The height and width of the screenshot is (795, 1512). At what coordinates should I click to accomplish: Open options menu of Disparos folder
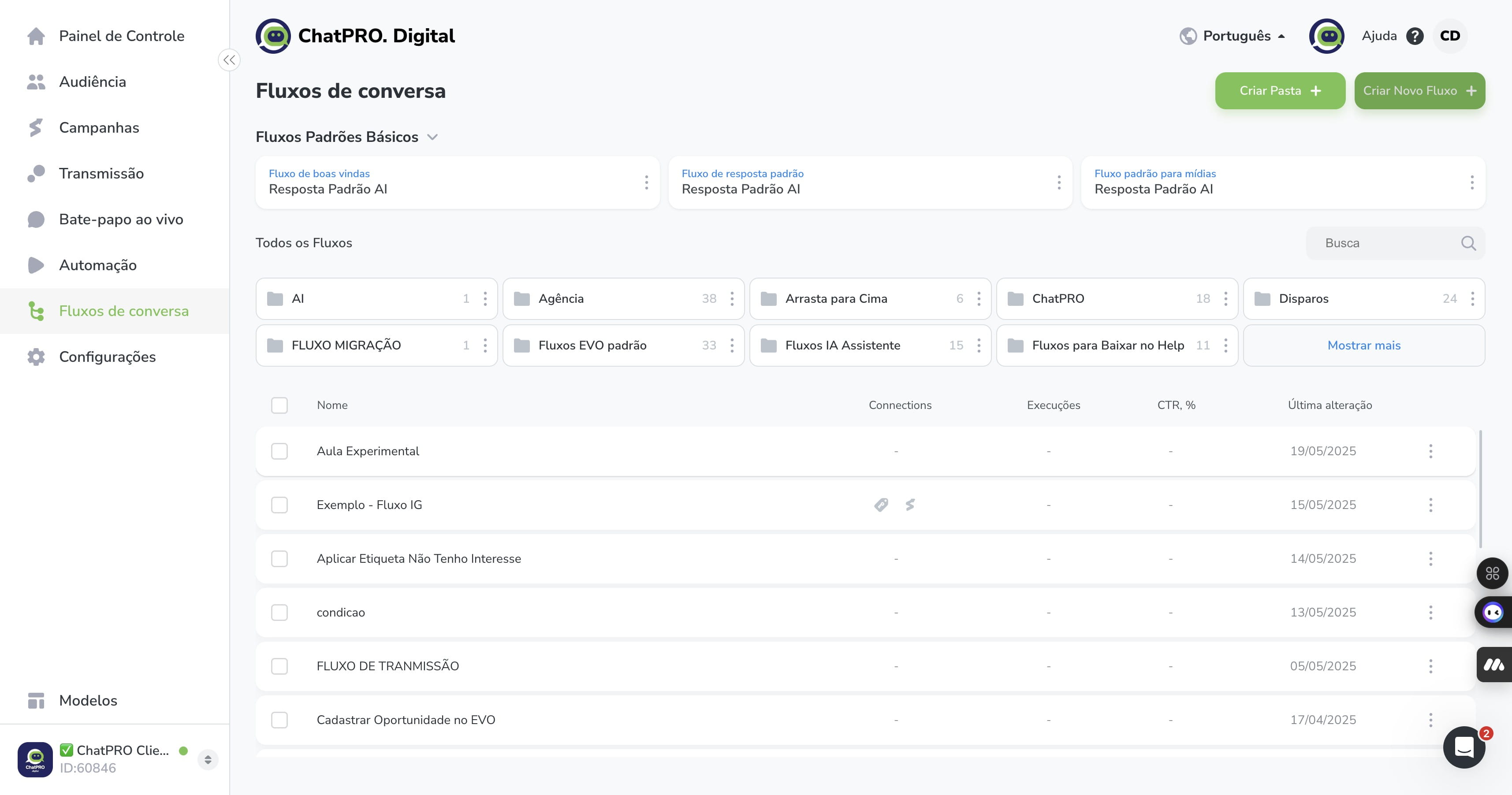coord(1472,299)
